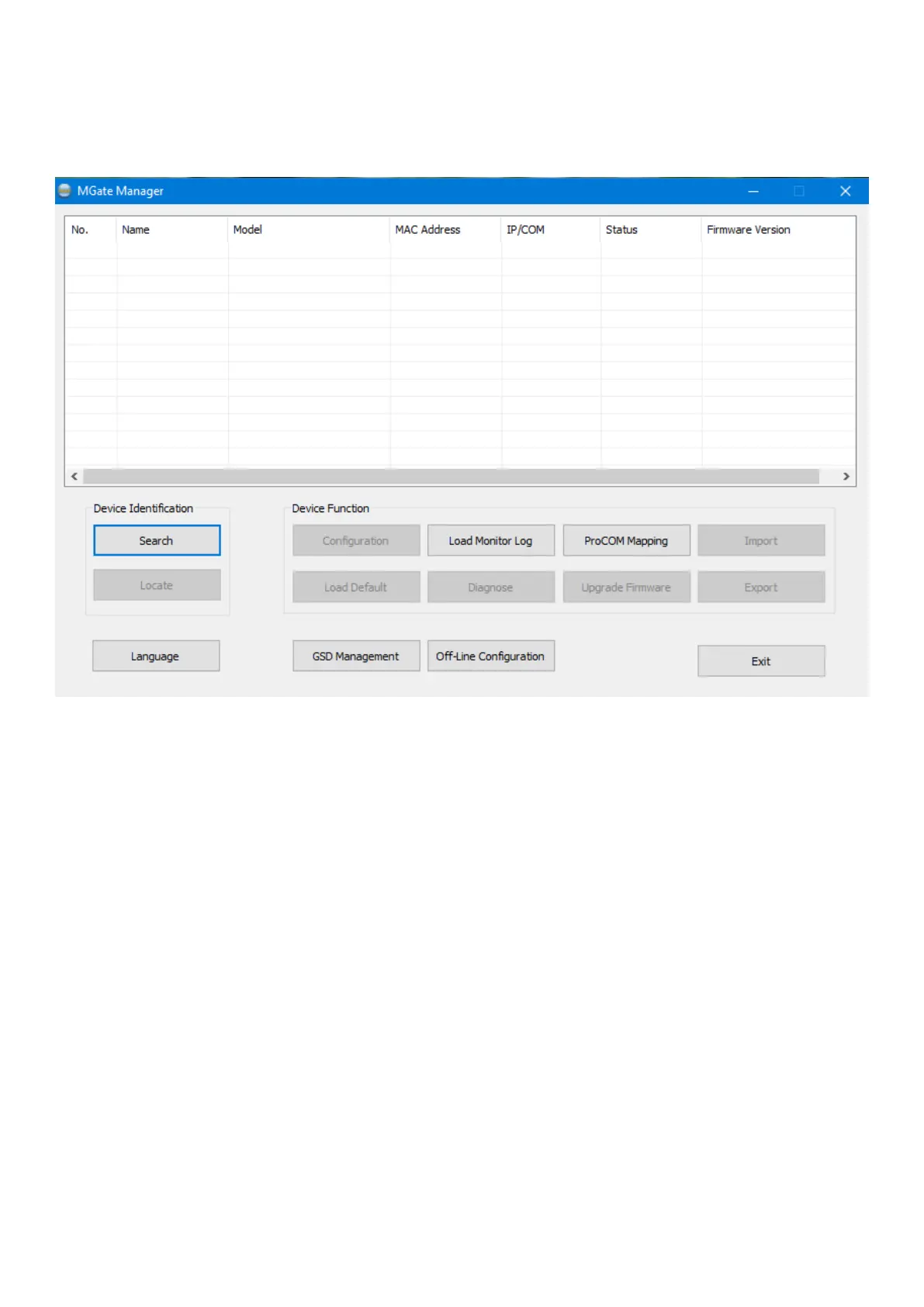Open device Configuration
Viewport: 924px width, 1307px height.
(356, 541)
